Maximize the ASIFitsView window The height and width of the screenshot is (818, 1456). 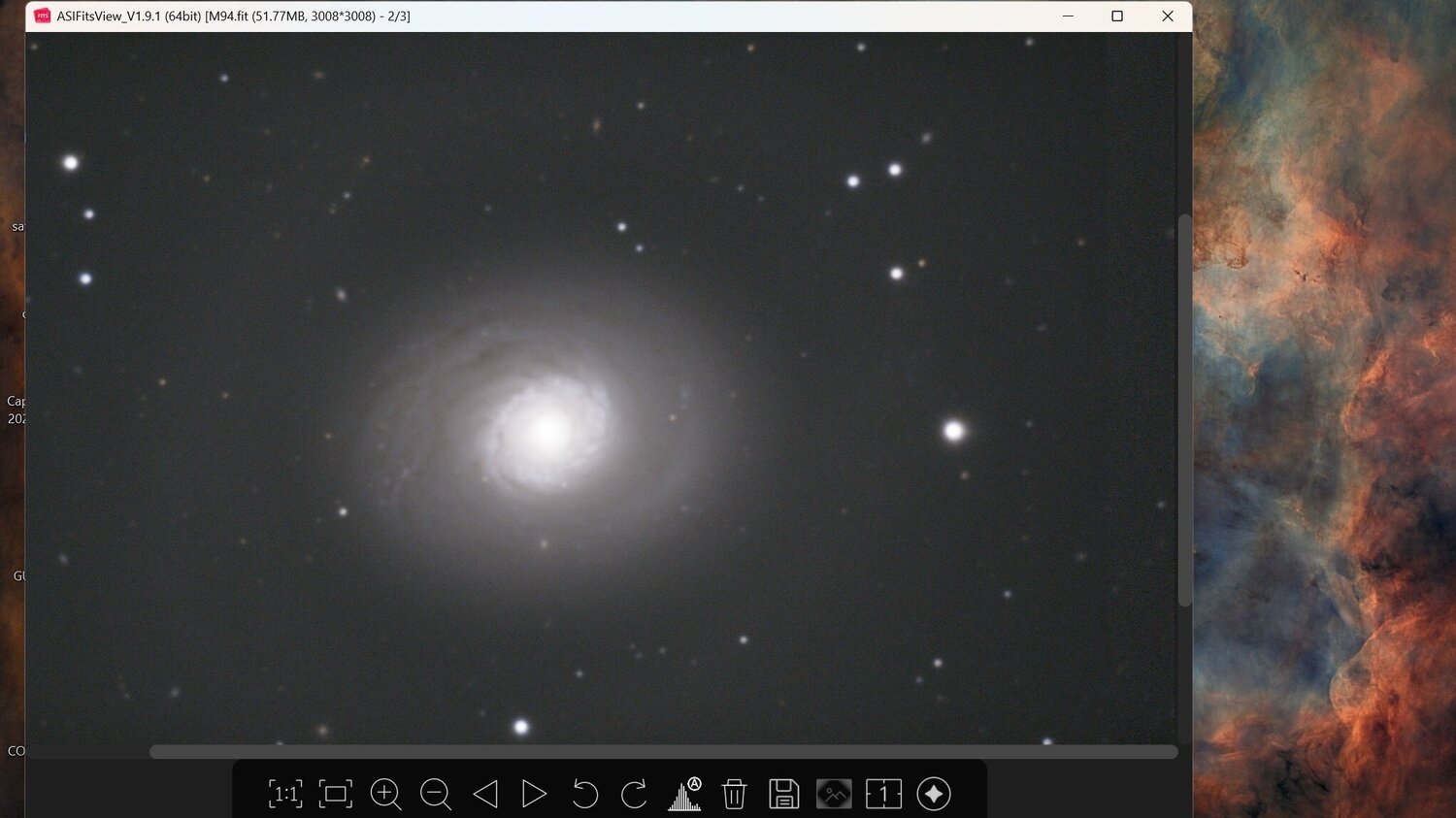[x=1117, y=16]
